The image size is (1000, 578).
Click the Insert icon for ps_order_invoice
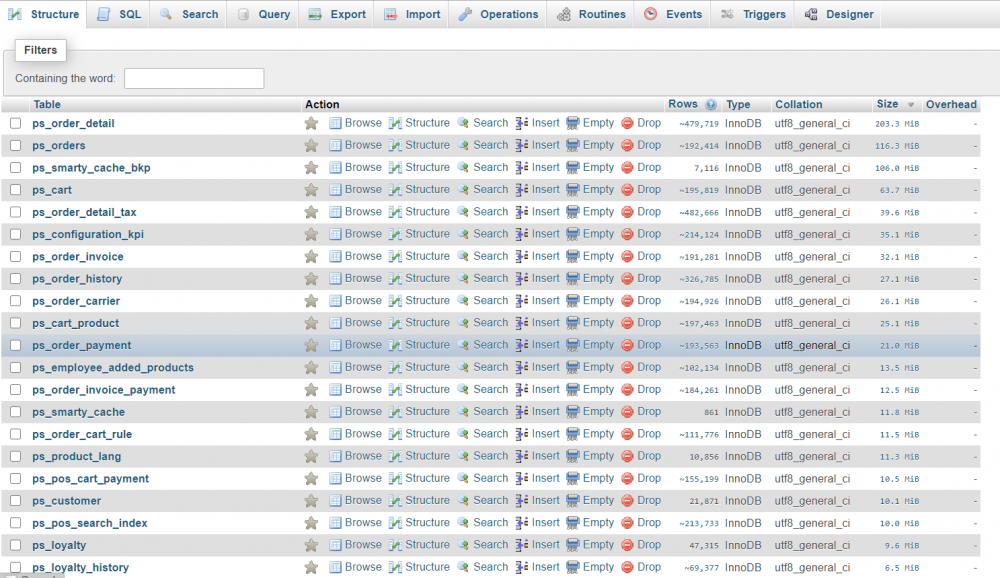coord(522,256)
